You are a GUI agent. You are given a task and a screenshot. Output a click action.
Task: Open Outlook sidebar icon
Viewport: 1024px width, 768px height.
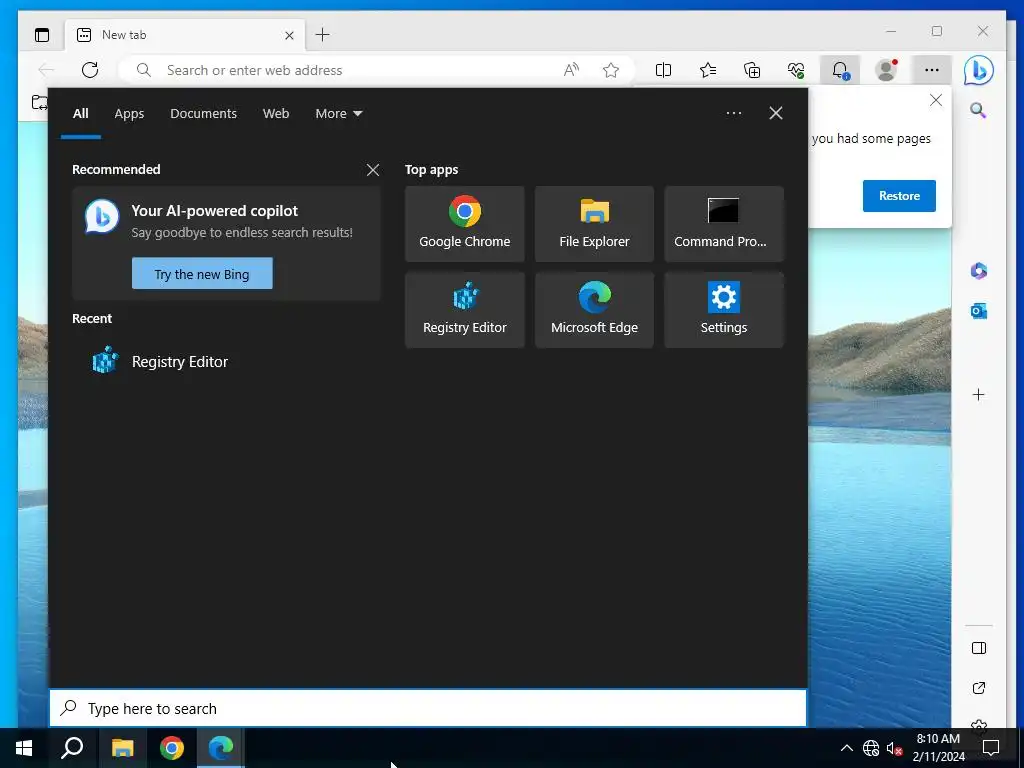click(978, 311)
